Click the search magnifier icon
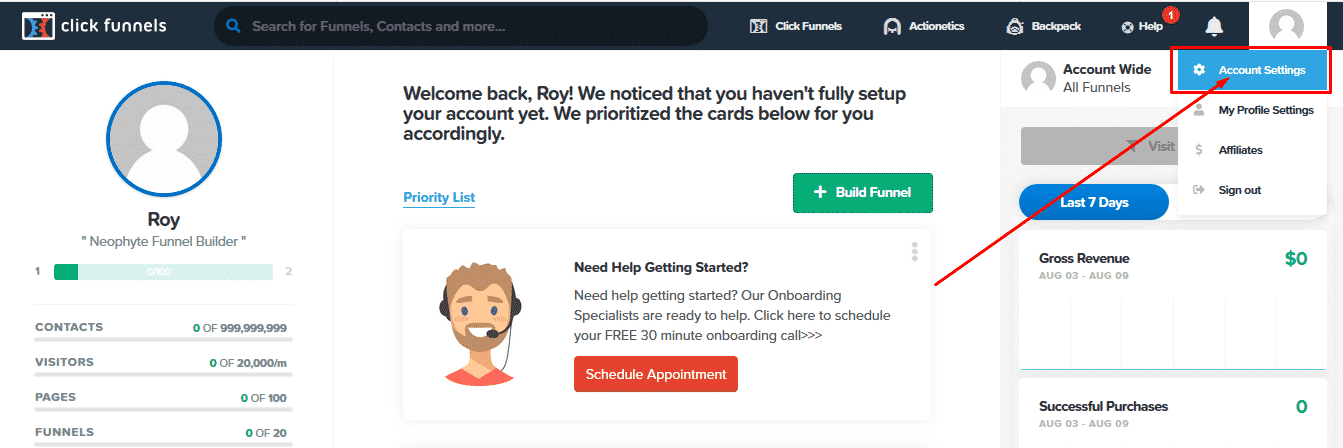The image size is (1343, 448). (234, 26)
